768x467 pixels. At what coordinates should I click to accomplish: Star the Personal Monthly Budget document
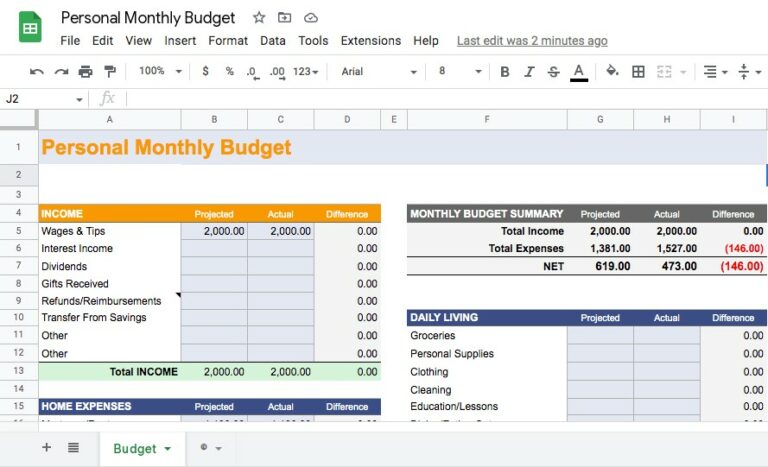(259, 18)
